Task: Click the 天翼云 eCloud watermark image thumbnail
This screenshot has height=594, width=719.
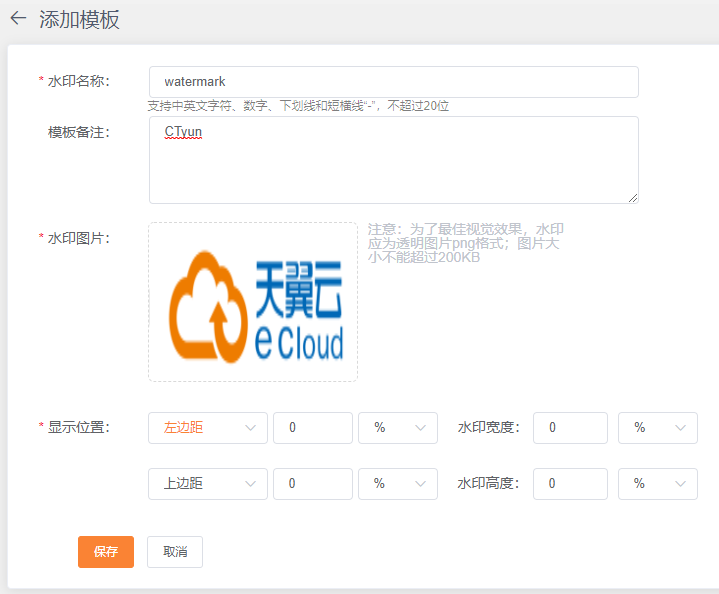Action: pos(253,302)
